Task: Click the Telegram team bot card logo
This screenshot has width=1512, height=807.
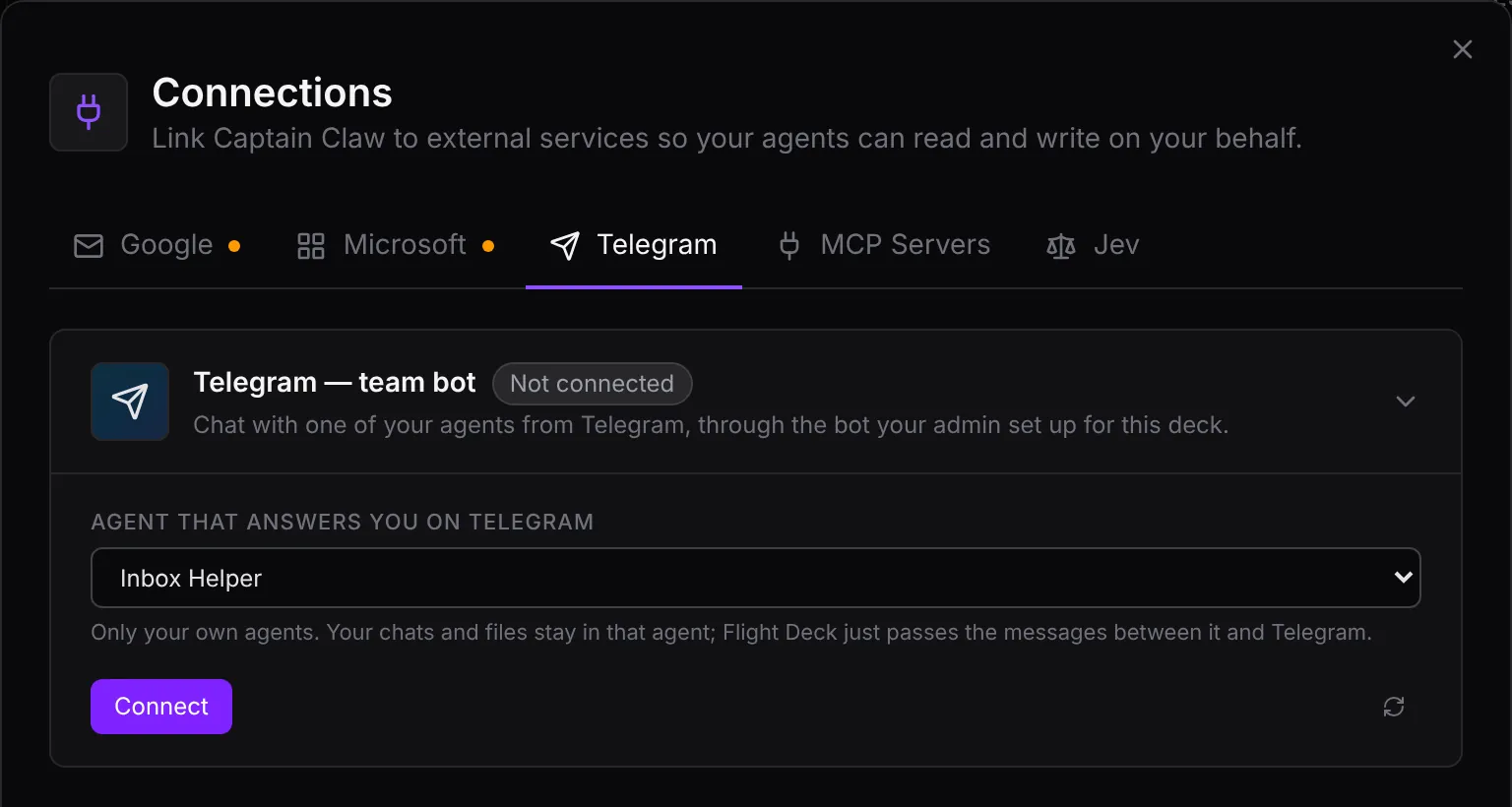Action: pyautogui.click(x=130, y=402)
